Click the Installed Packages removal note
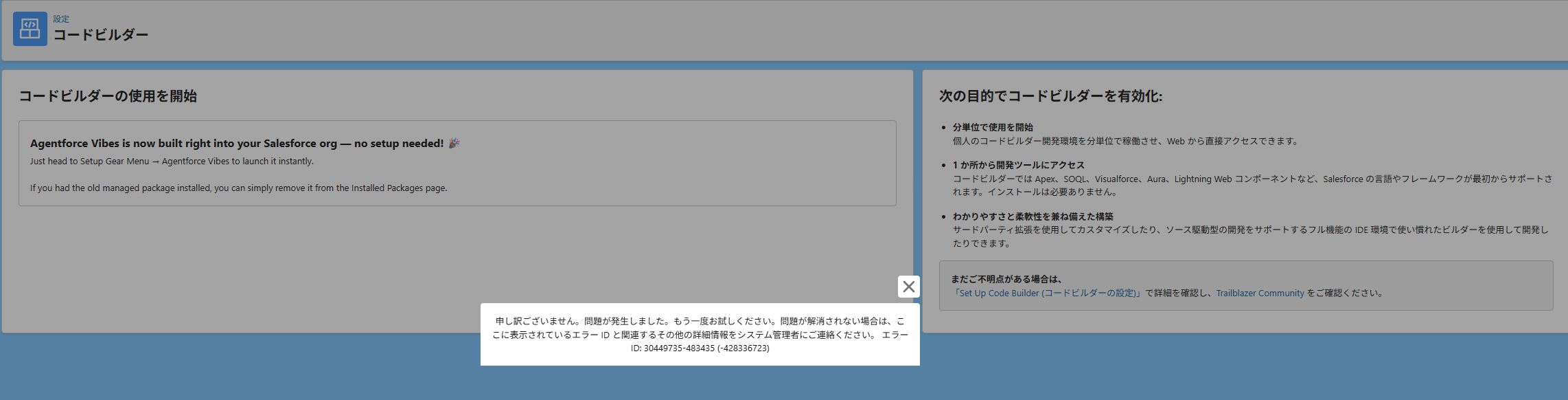This screenshot has height=400, width=1568. point(238,188)
